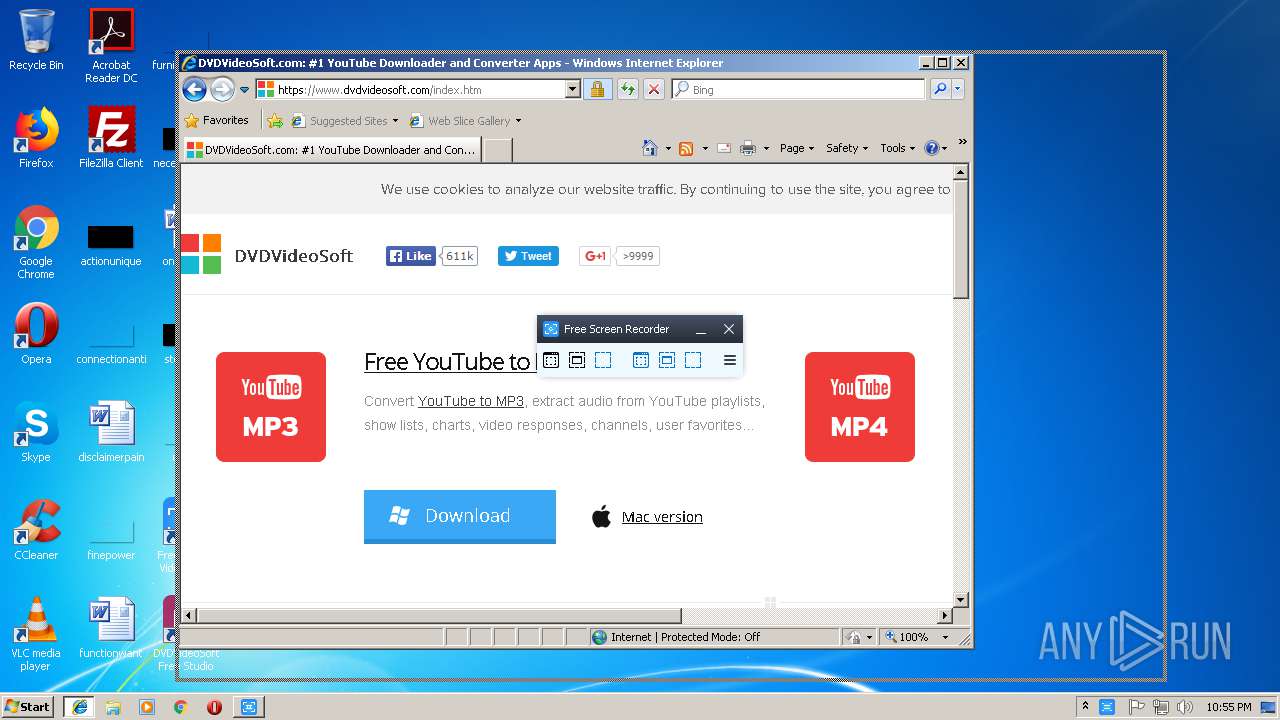Open Web Slice Gallery dropdown
Image resolution: width=1280 pixels, height=720 pixels.
click(465, 121)
